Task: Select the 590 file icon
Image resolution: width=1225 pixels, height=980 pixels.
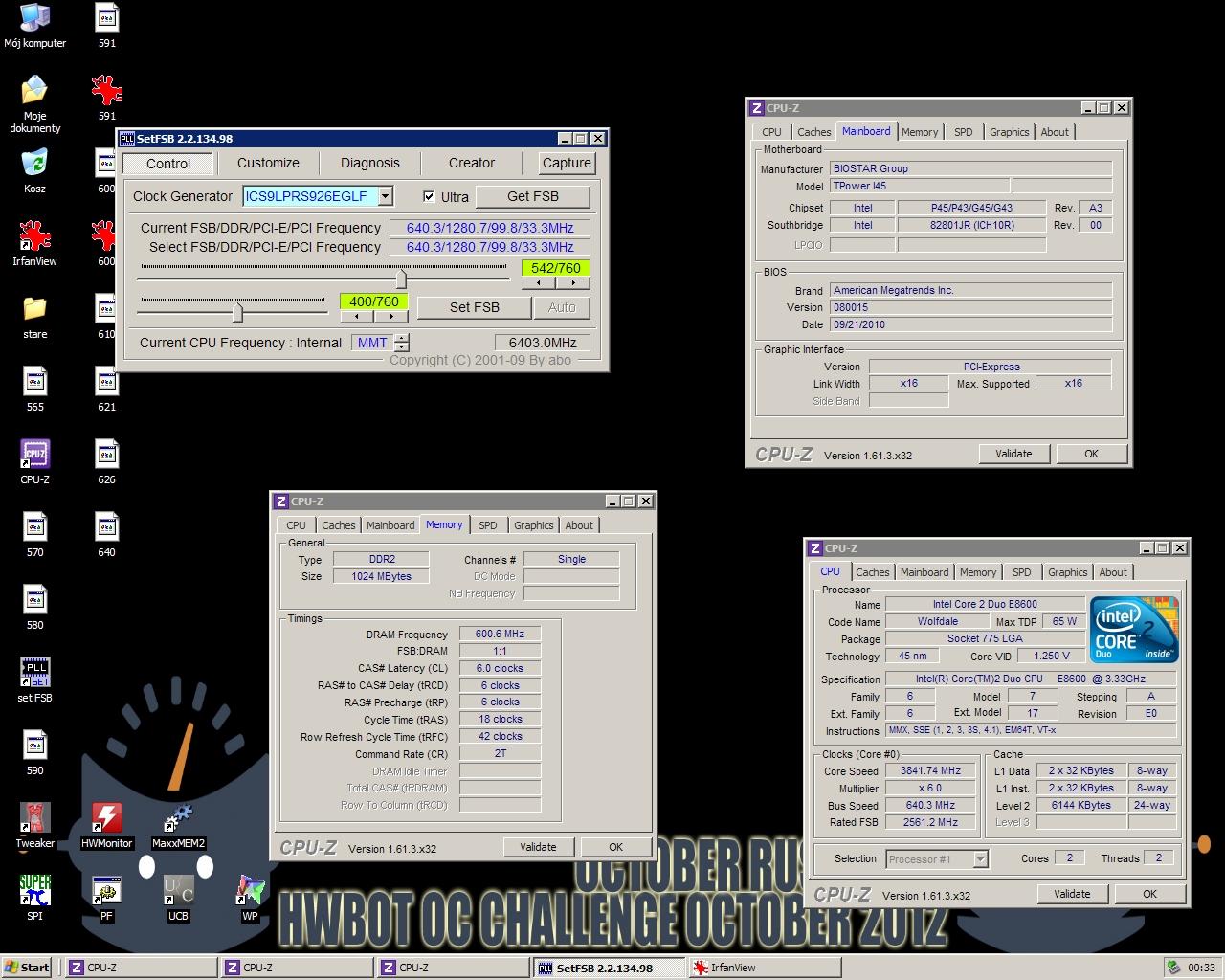Action: coord(34,753)
